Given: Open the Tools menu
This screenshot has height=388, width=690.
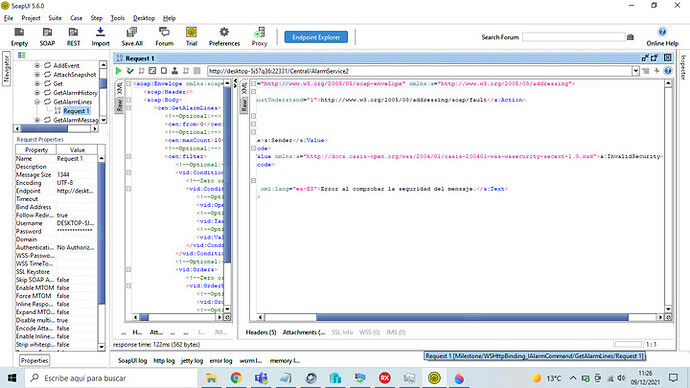Looking at the screenshot, I should [x=117, y=18].
